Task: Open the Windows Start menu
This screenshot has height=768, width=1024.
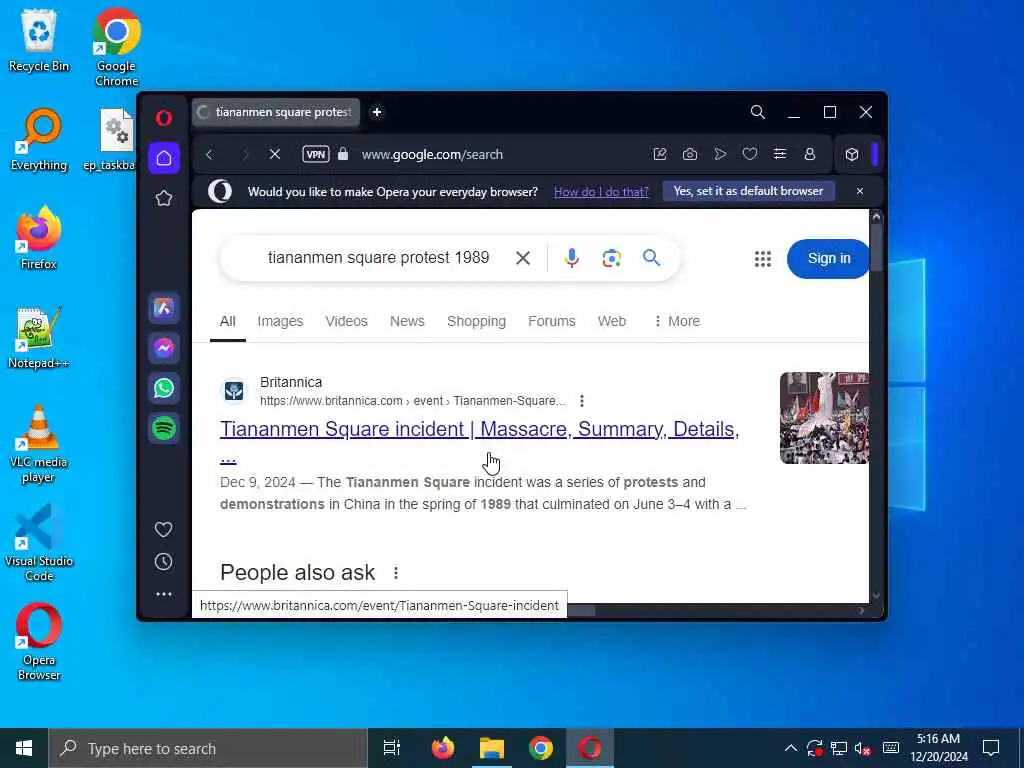Action: click(24, 748)
